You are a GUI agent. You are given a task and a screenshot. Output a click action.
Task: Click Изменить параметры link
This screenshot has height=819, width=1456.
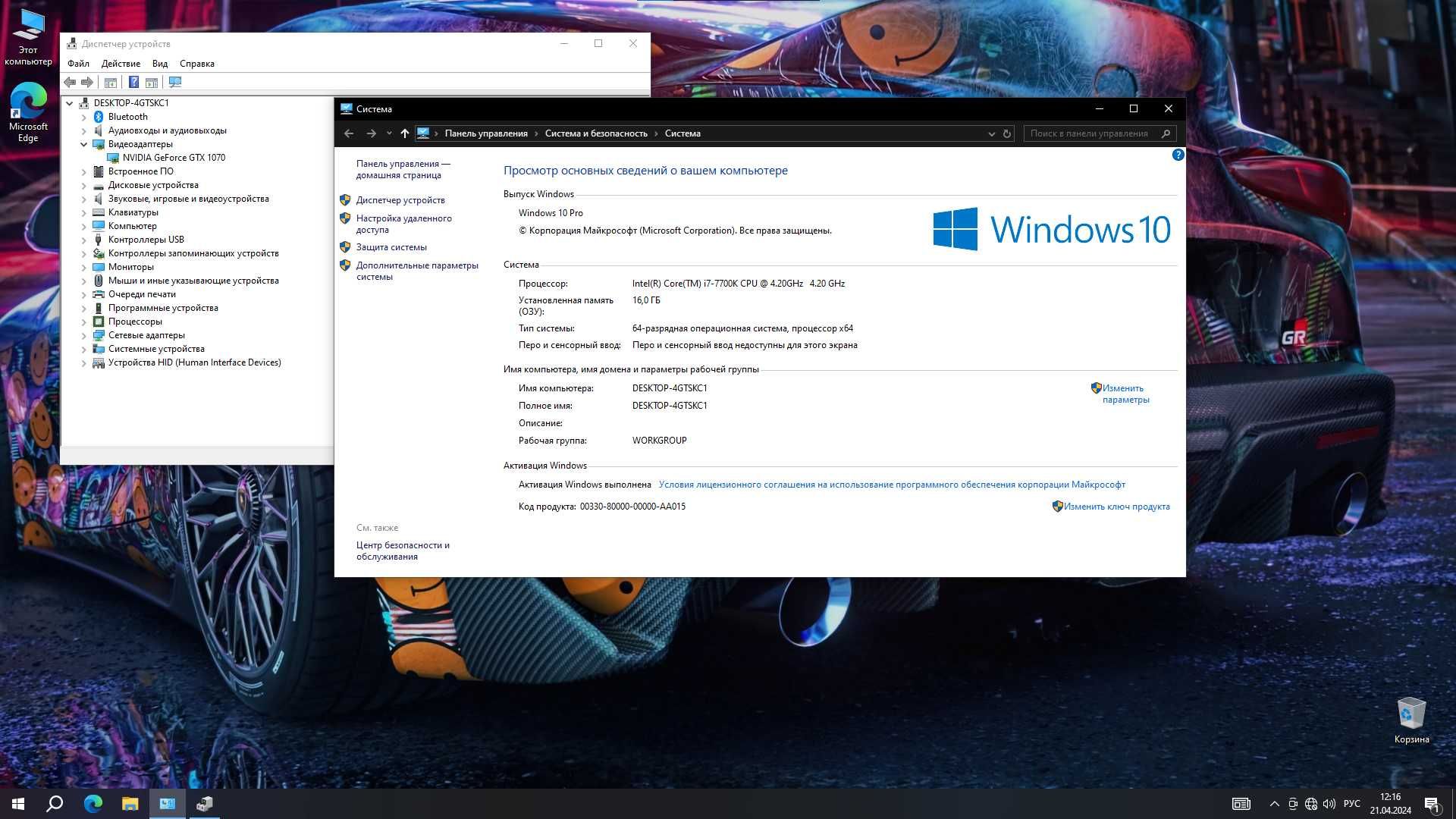tap(1125, 394)
